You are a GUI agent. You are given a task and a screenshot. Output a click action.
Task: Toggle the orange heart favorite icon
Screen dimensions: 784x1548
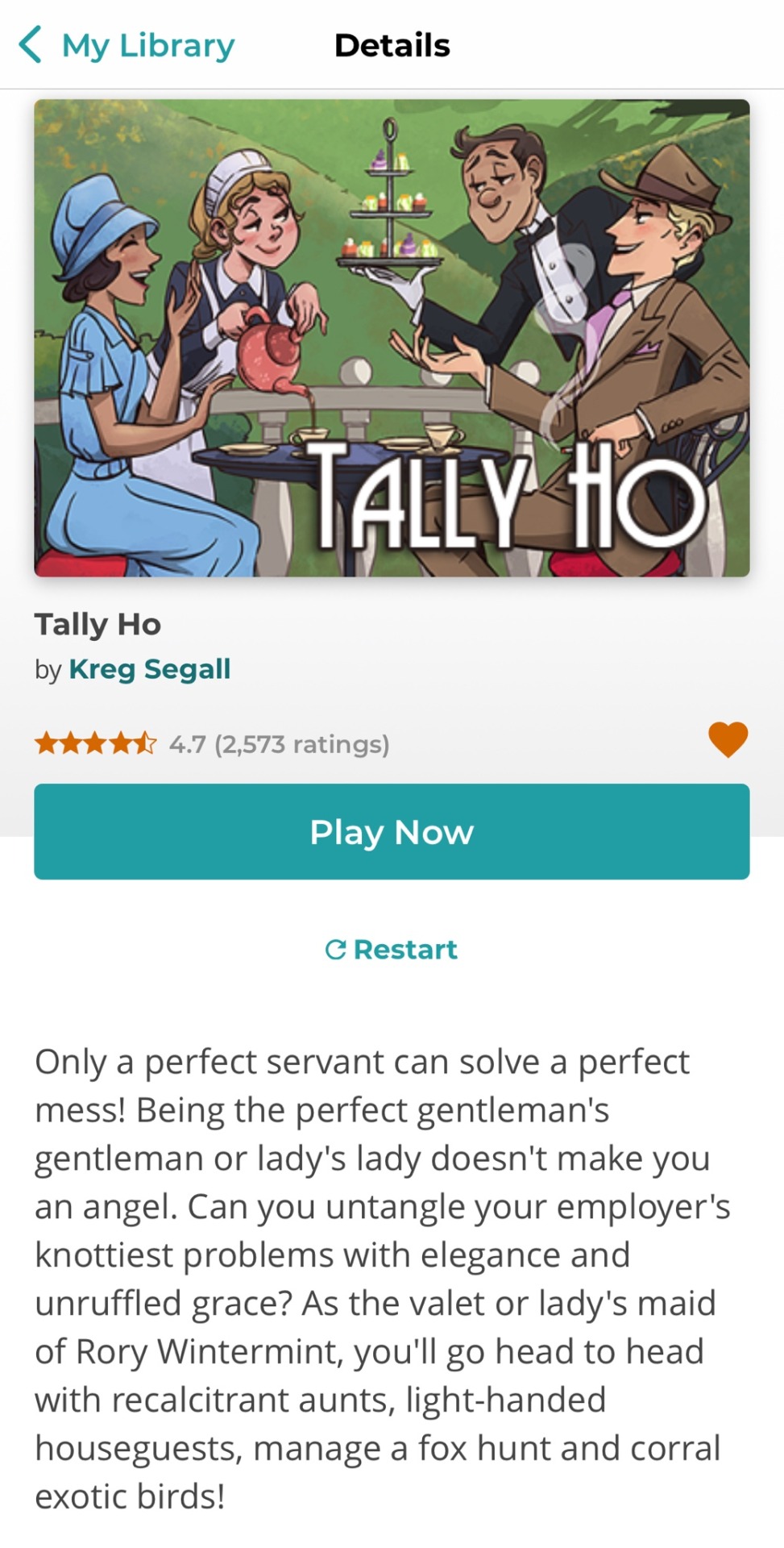click(728, 739)
